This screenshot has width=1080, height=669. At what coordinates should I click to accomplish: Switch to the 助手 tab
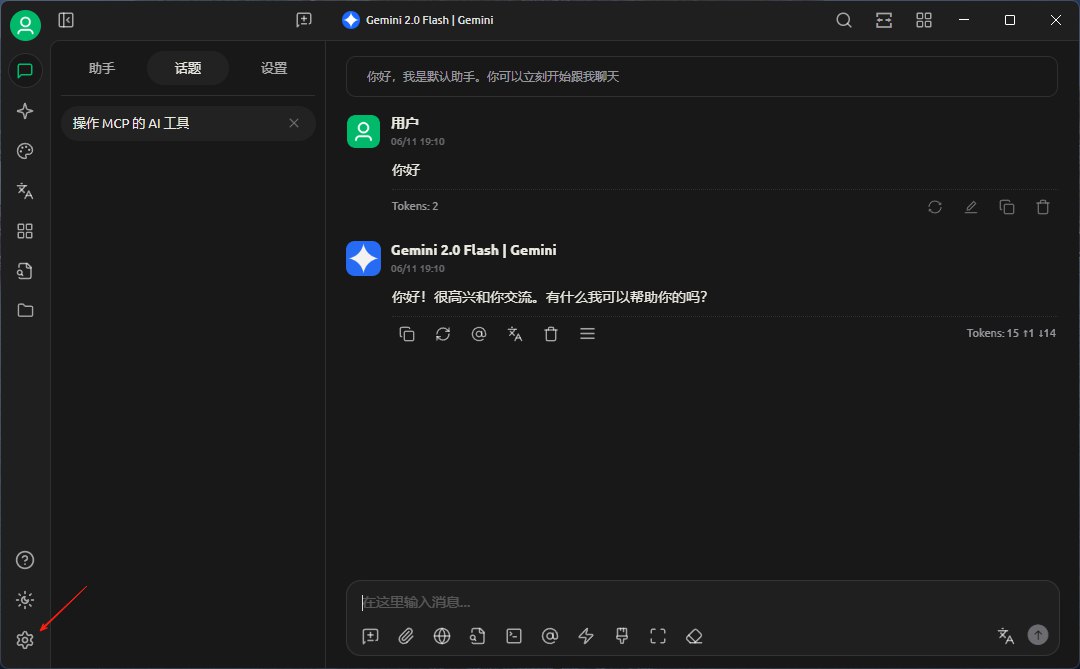point(102,68)
